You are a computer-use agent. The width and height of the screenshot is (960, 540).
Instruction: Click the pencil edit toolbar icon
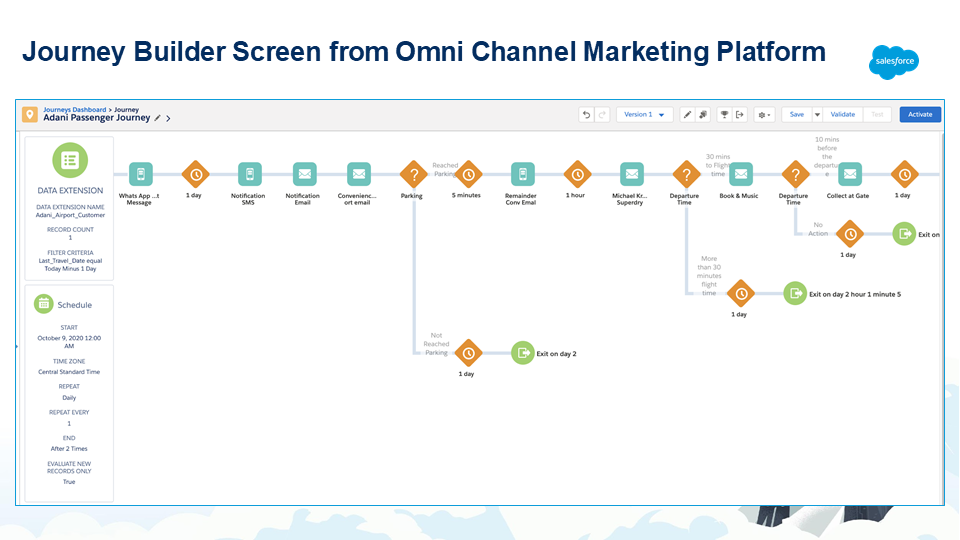(x=688, y=114)
